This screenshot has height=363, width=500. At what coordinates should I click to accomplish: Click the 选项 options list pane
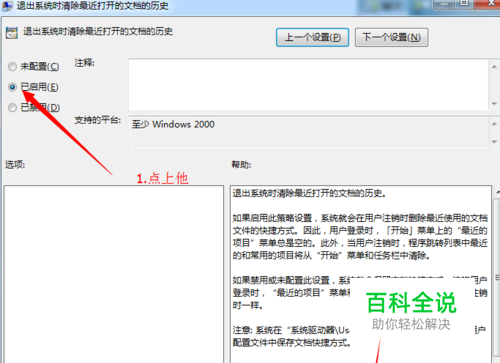(114, 274)
